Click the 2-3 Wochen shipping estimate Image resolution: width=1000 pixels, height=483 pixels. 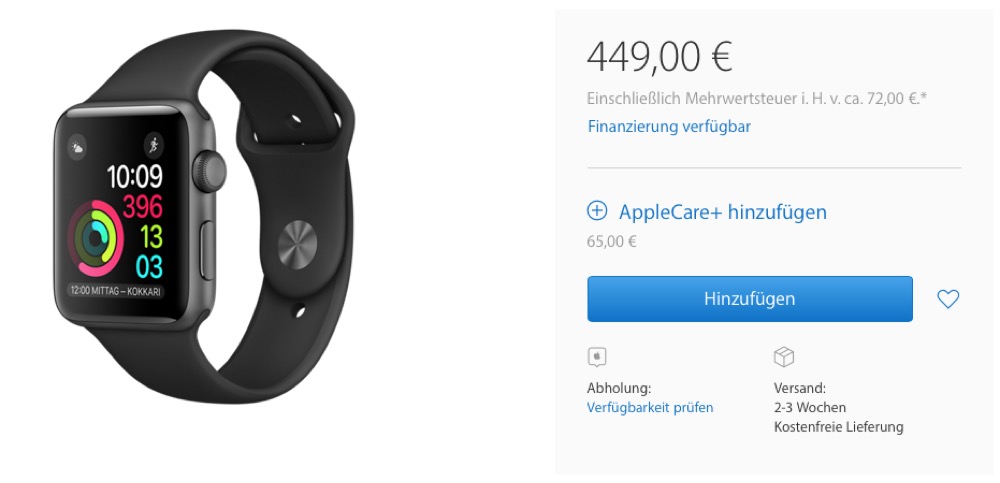[x=810, y=407]
